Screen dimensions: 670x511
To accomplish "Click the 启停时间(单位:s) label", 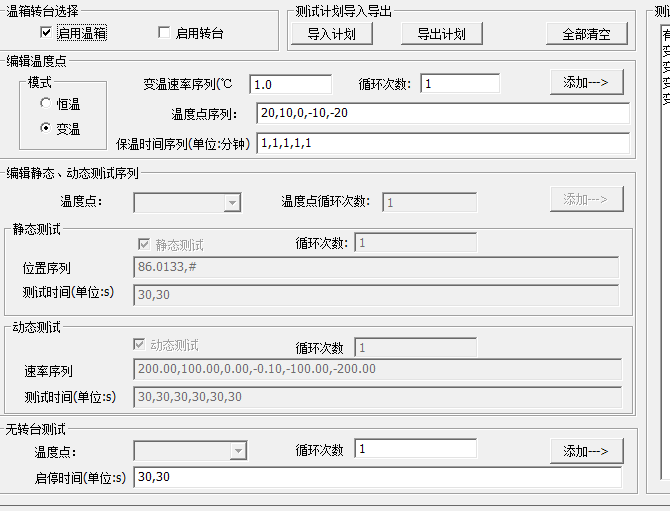I will tap(80, 478).
